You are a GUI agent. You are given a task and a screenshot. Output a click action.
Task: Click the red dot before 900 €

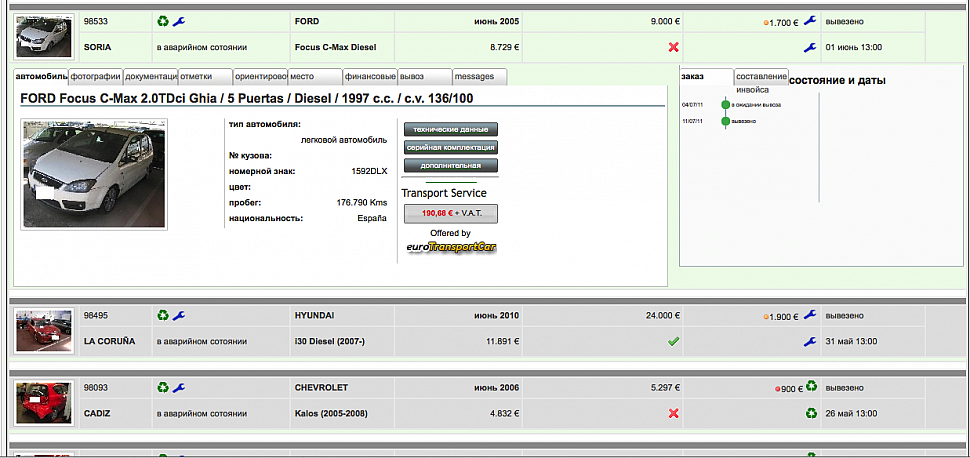coord(778,389)
